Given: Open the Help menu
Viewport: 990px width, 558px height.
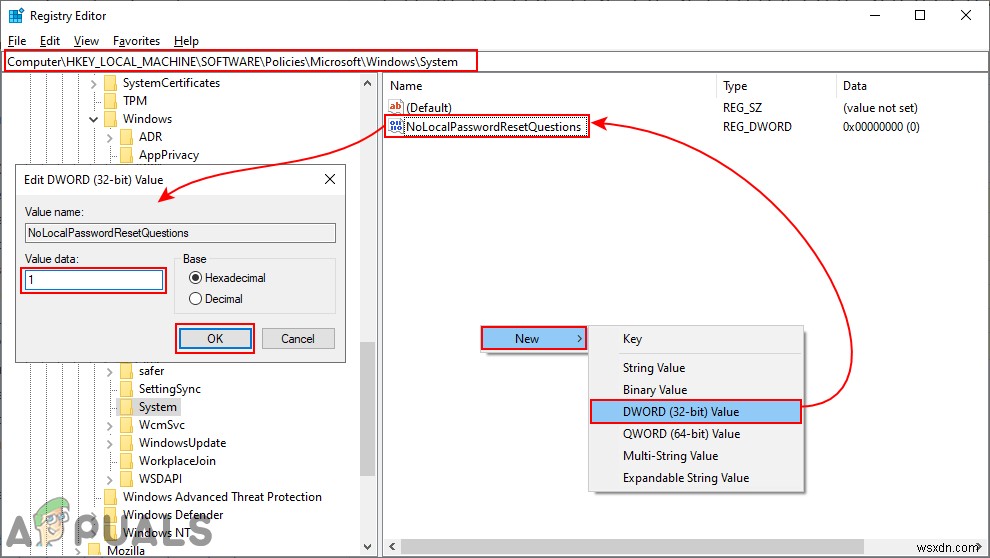Looking at the screenshot, I should (186, 41).
